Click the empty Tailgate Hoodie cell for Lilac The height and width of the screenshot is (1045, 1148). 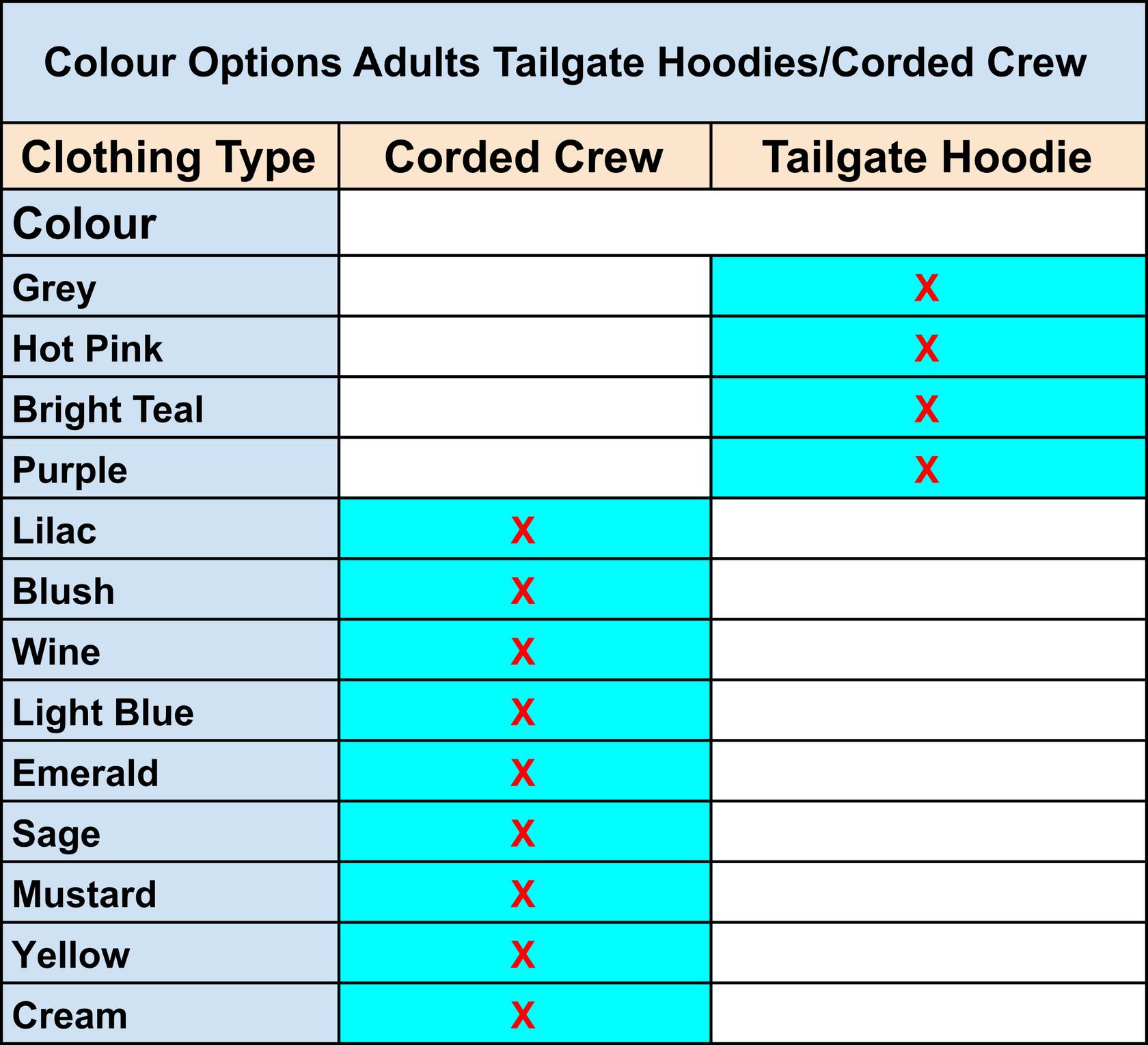coord(928,529)
